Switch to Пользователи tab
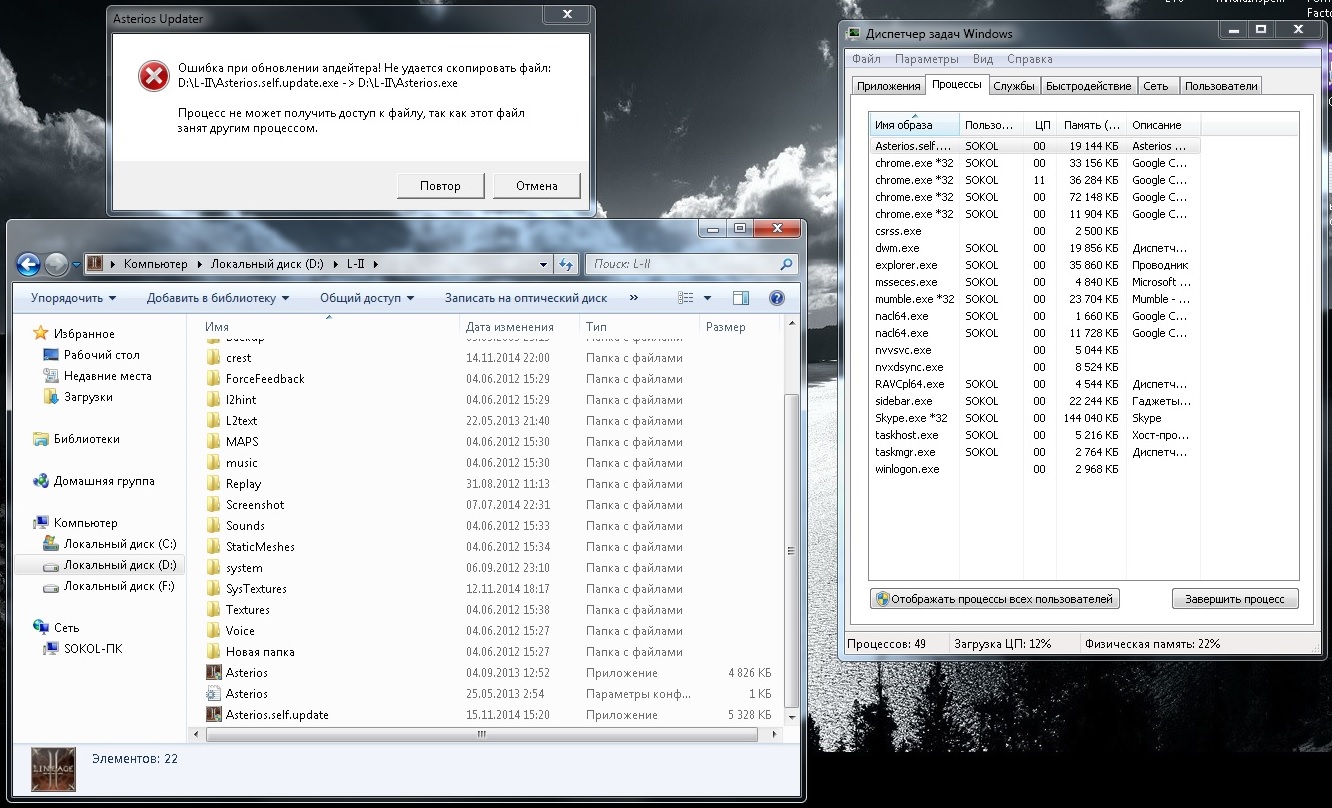The image size is (1332, 808). [1221, 86]
